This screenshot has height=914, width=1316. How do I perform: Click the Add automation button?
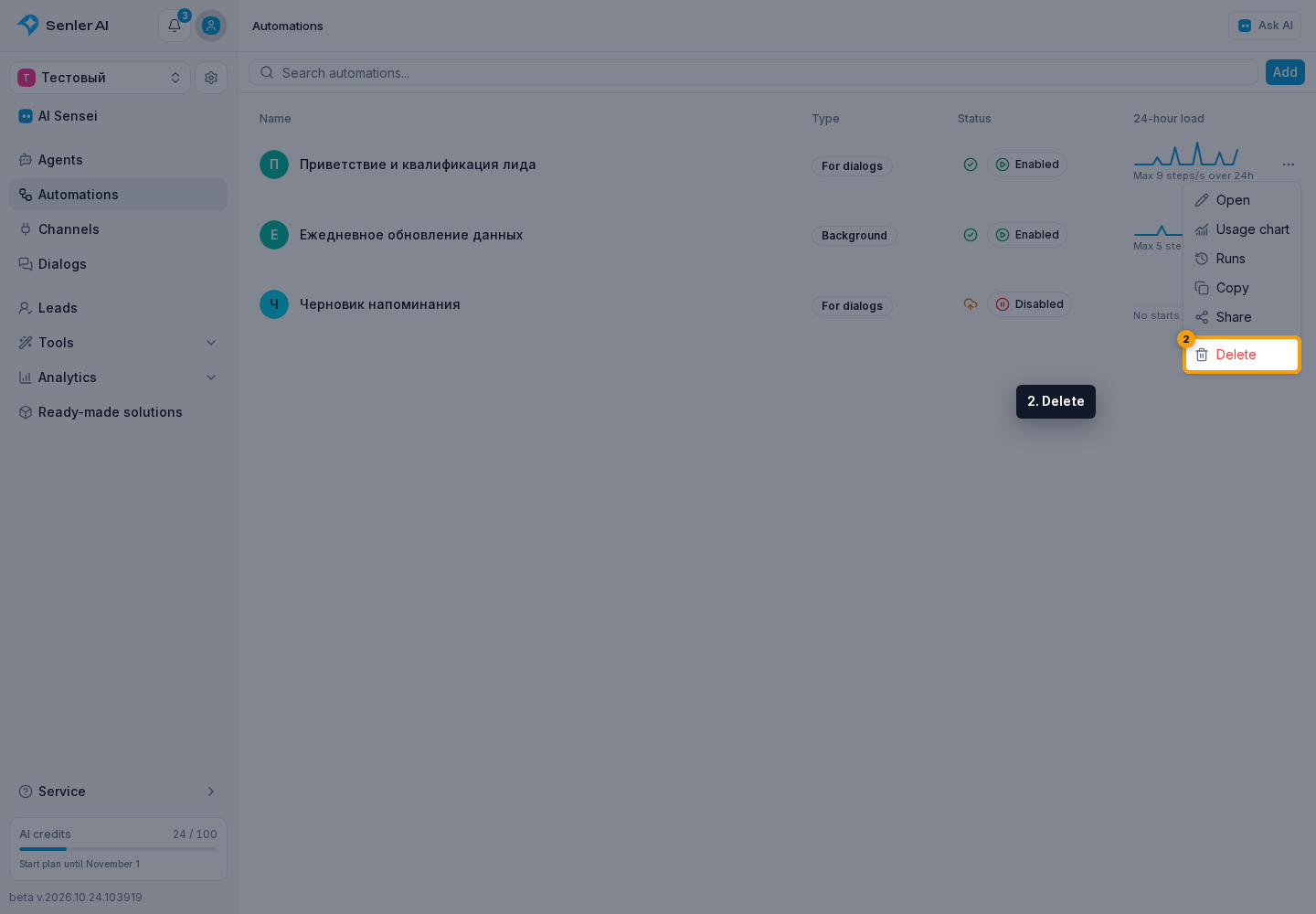click(x=1285, y=72)
